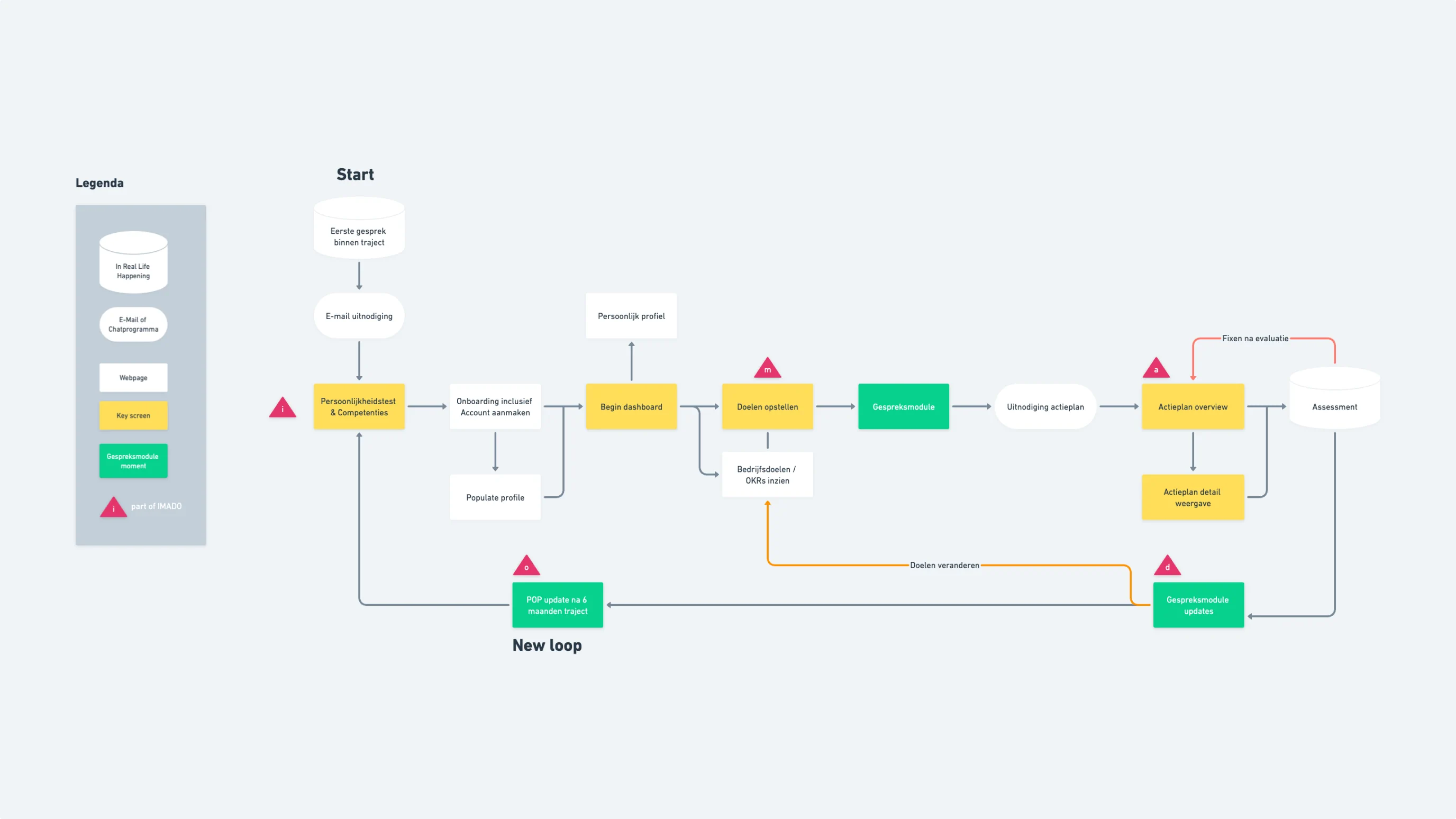
Task: Click the pink triangle marked 'd'
Action: tap(1167, 566)
